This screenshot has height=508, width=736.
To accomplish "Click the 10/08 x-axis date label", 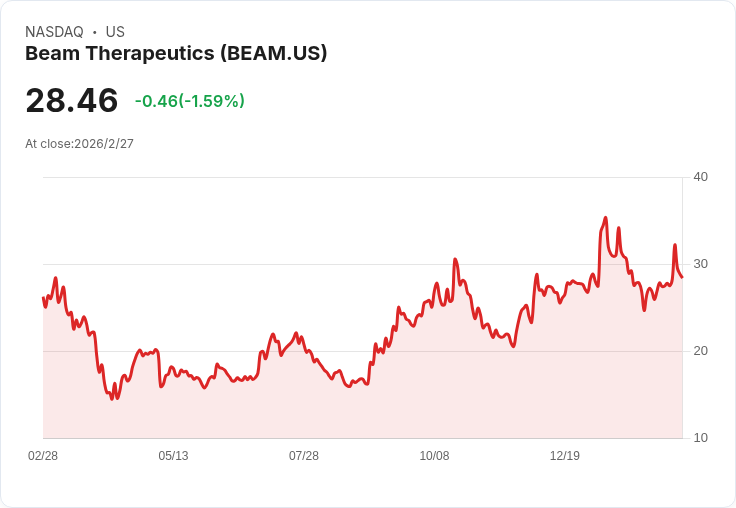I will click(x=434, y=456).
